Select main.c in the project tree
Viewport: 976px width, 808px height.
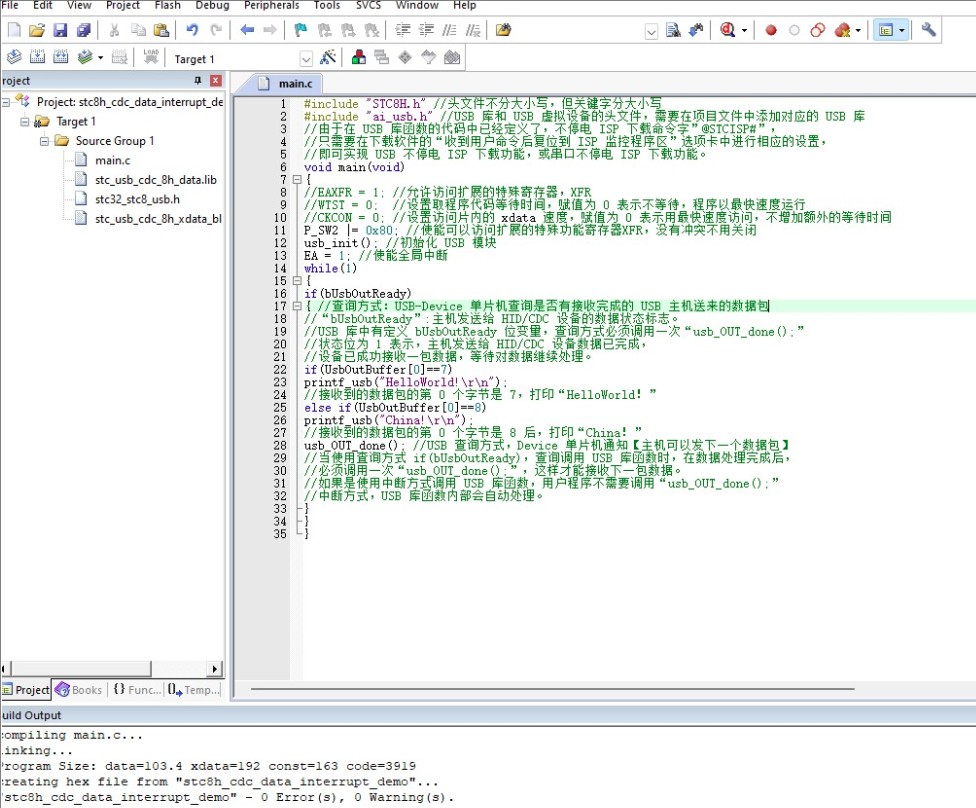pos(112,161)
